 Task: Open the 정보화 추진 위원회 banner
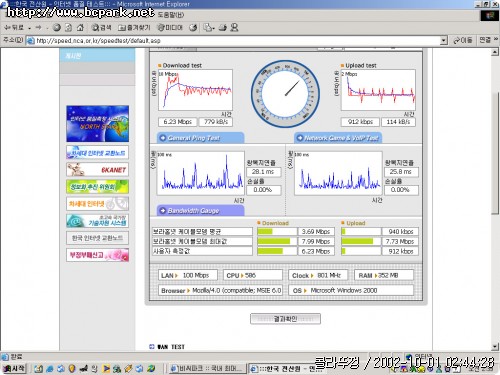(97, 187)
